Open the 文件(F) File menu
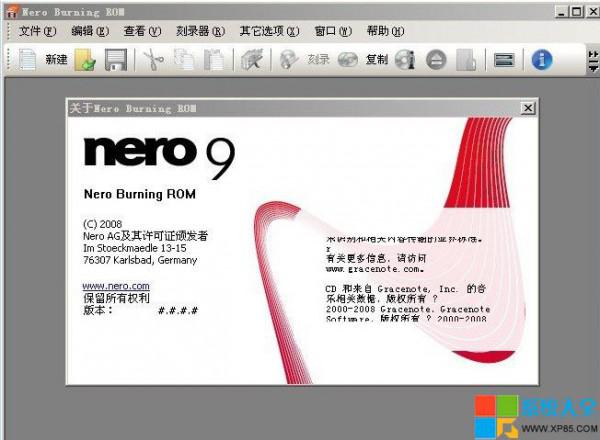The height and width of the screenshot is (440, 600). [x=36, y=31]
